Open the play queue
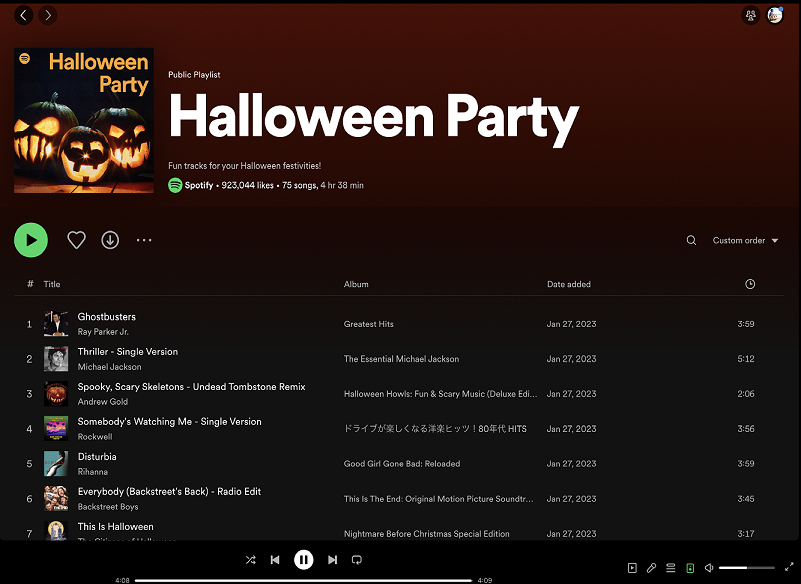Image resolution: width=801 pixels, height=584 pixels. pyautogui.click(x=670, y=567)
